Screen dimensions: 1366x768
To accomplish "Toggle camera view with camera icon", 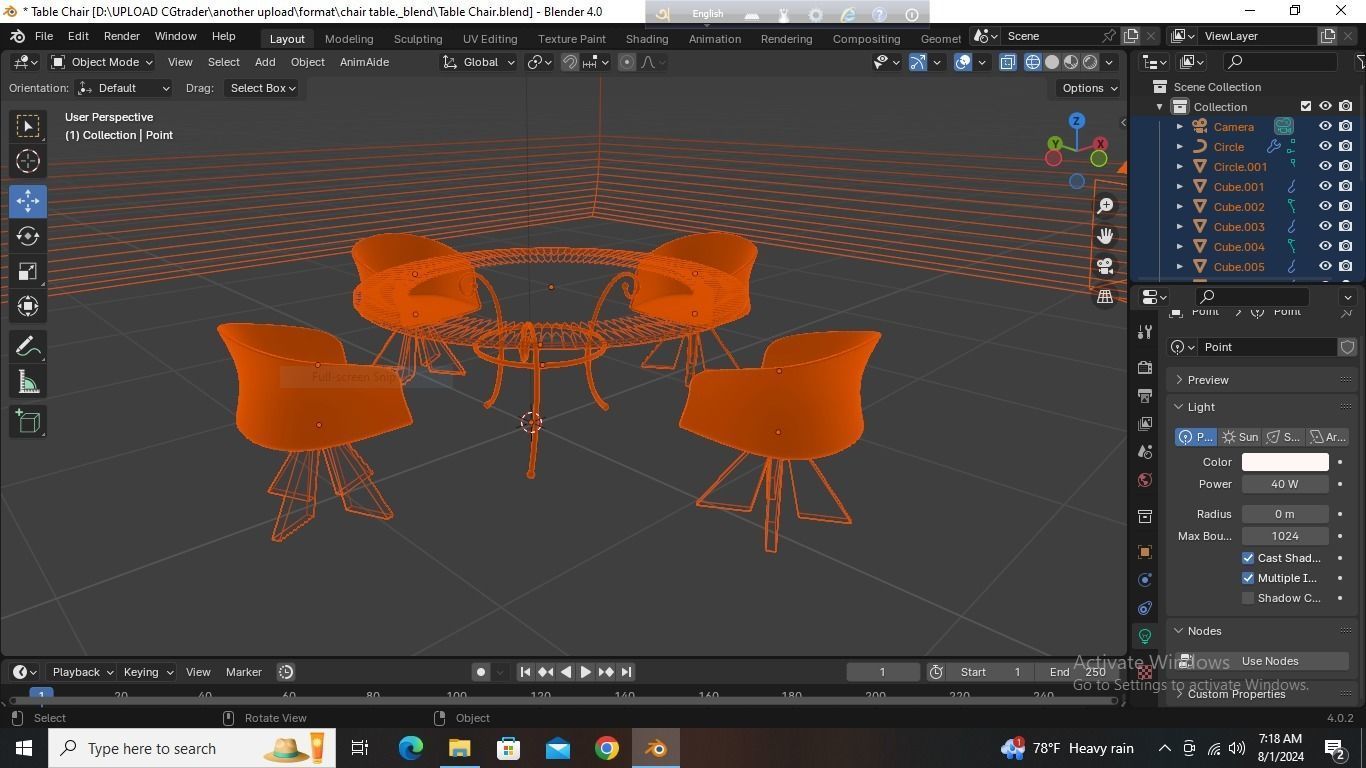I will click(1105, 266).
